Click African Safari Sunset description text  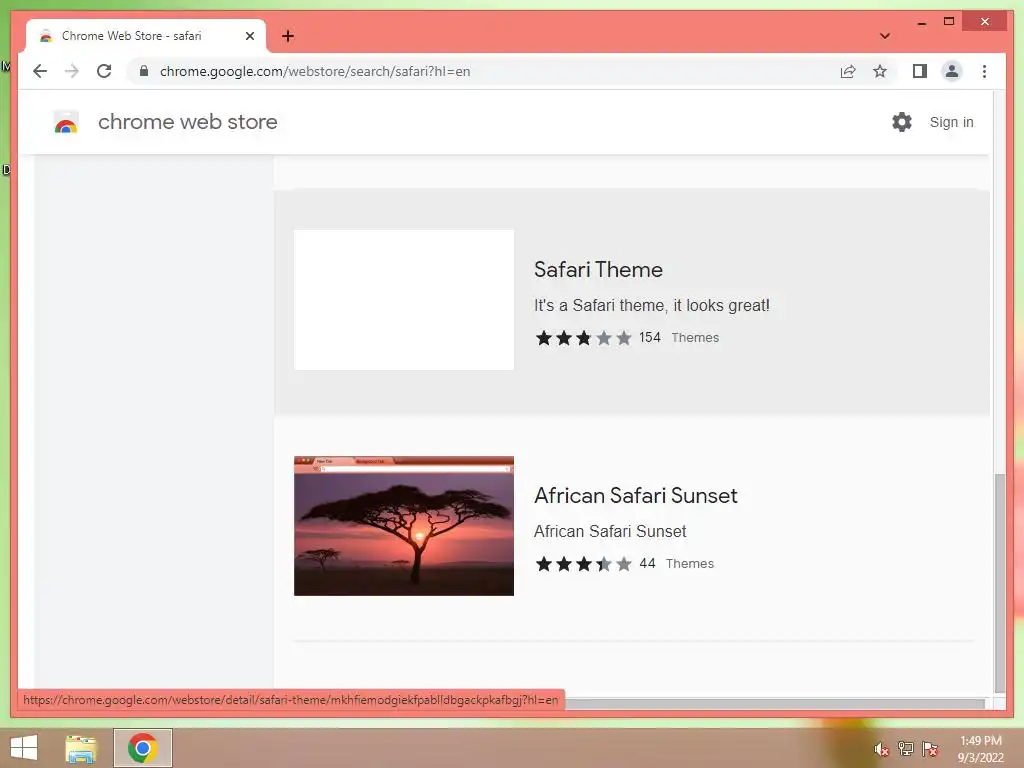(x=610, y=532)
